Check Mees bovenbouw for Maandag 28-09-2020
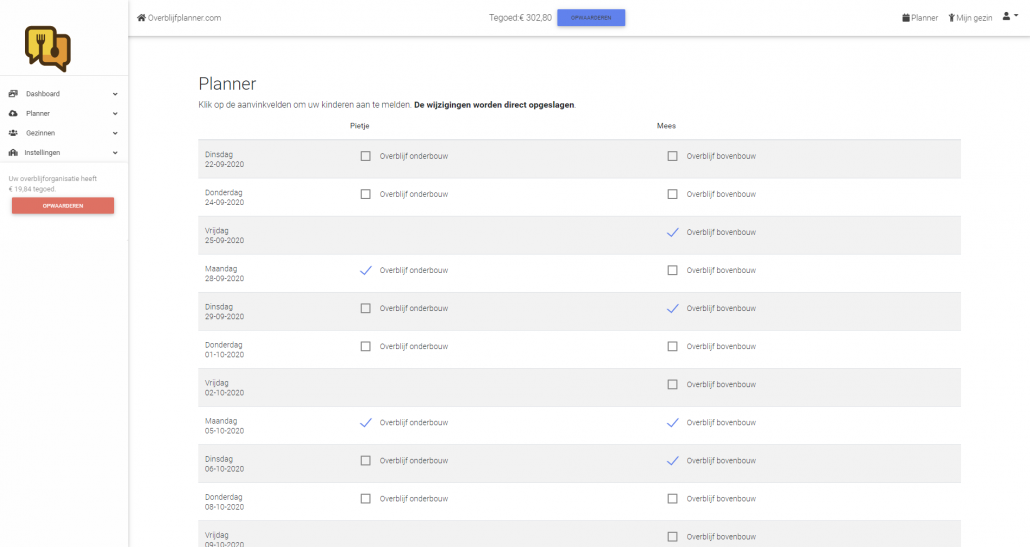Image resolution: width=1030 pixels, height=547 pixels. [x=672, y=271]
